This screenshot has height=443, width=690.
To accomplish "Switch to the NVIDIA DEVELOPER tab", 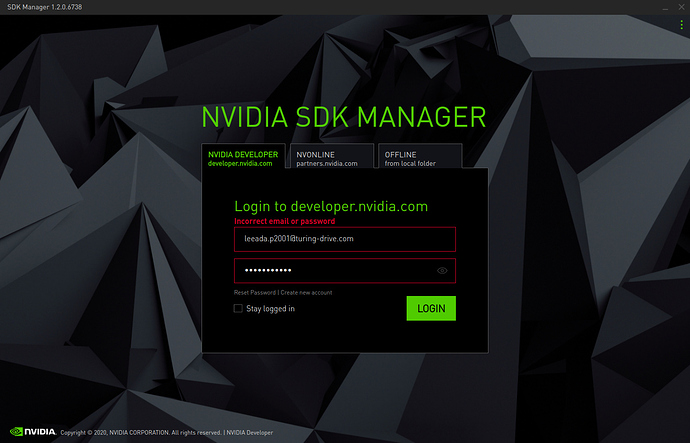I will [x=243, y=156].
